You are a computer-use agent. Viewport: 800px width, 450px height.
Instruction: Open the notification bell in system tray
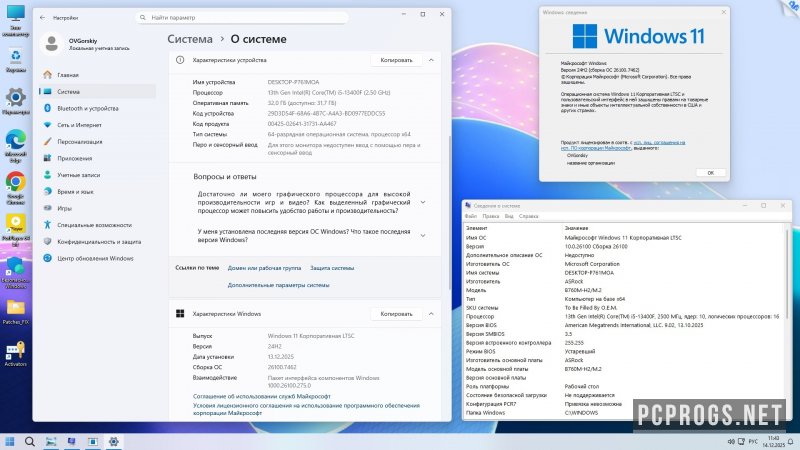point(791,442)
